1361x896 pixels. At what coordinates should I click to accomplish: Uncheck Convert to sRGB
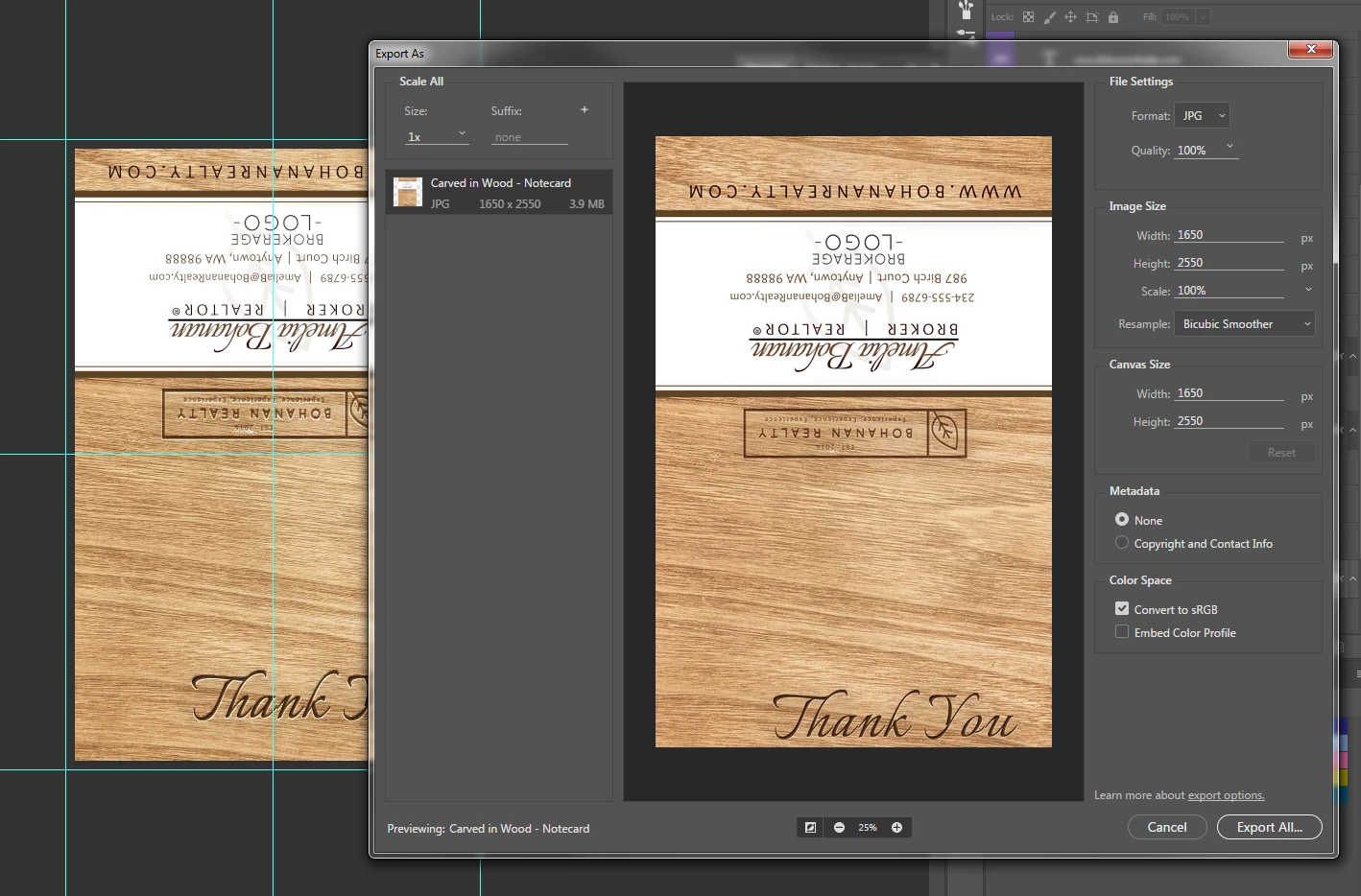pos(1121,608)
